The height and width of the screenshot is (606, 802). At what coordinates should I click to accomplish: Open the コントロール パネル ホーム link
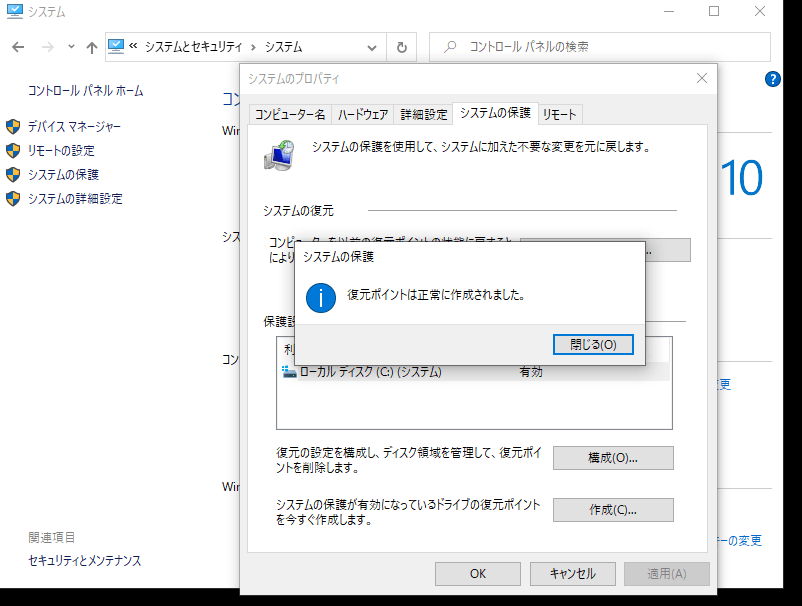point(85,91)
